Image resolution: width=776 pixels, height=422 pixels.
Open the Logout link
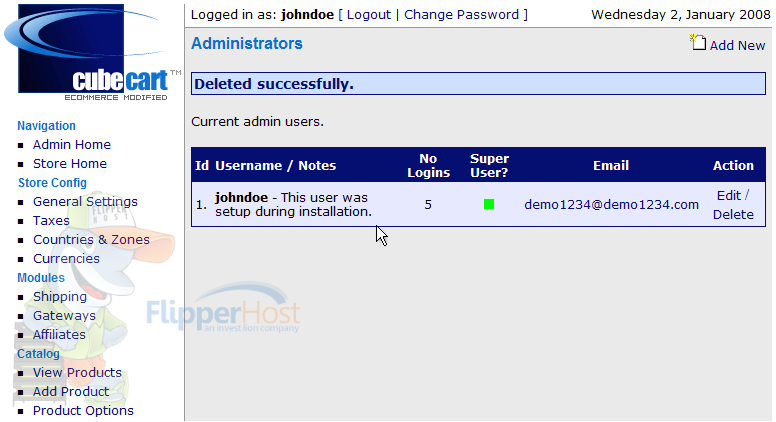369,15
